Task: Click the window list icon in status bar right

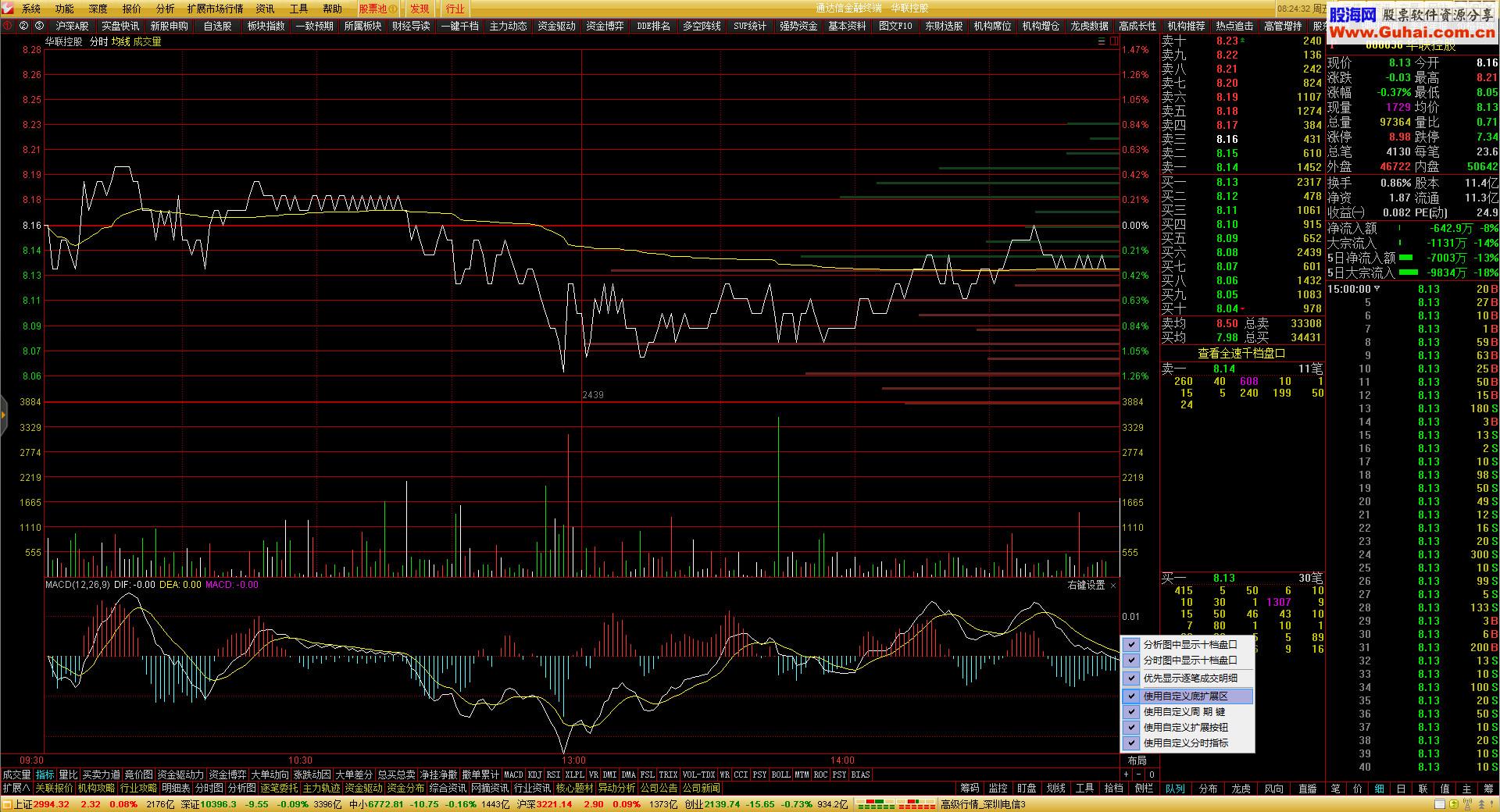Action: pyautogui.click(x=1440, y=804)
